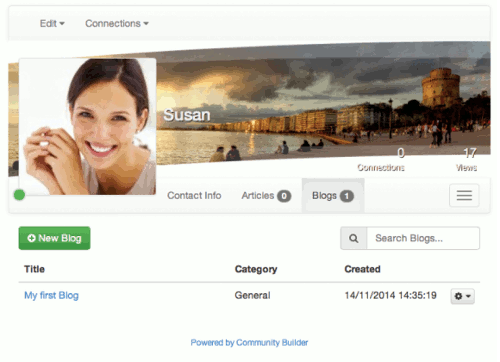Image resolution: width=500 pixels, height=362 pixels.
Task: Open the Edit dropdown menu
Action: [x=52, y=24]
